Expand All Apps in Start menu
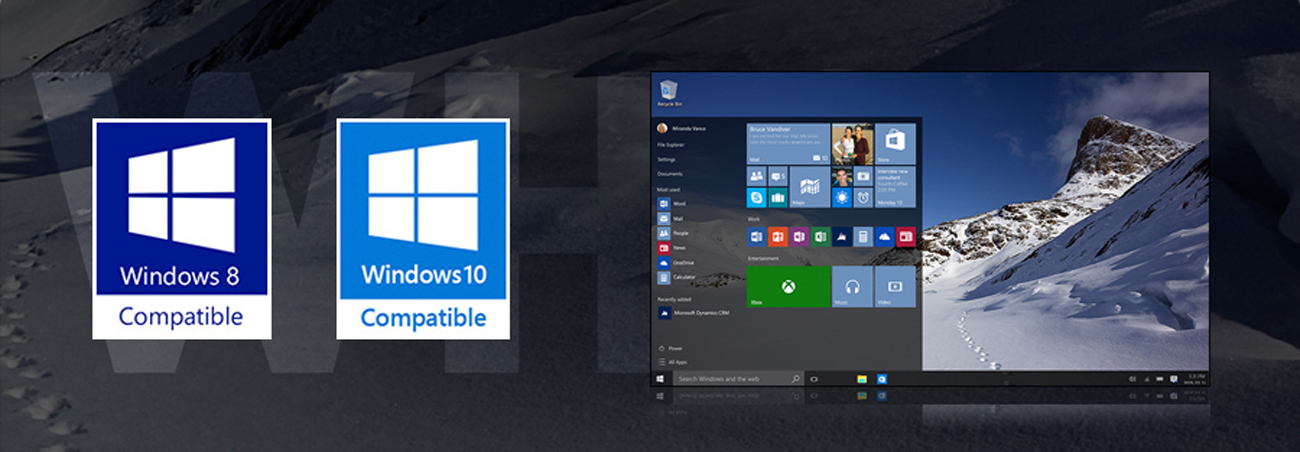 point(676,362)
